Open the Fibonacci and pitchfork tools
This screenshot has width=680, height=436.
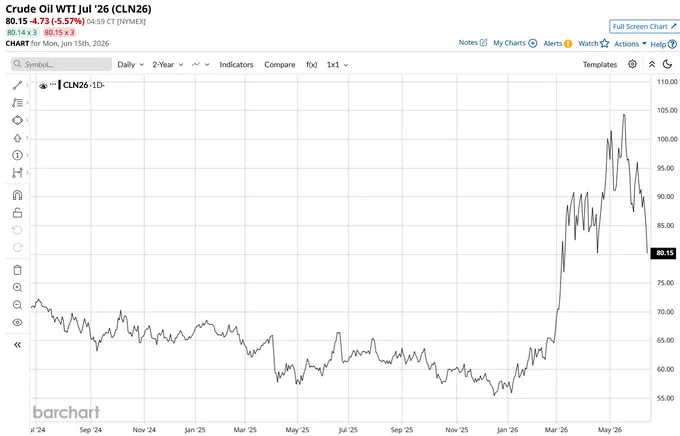17,103
